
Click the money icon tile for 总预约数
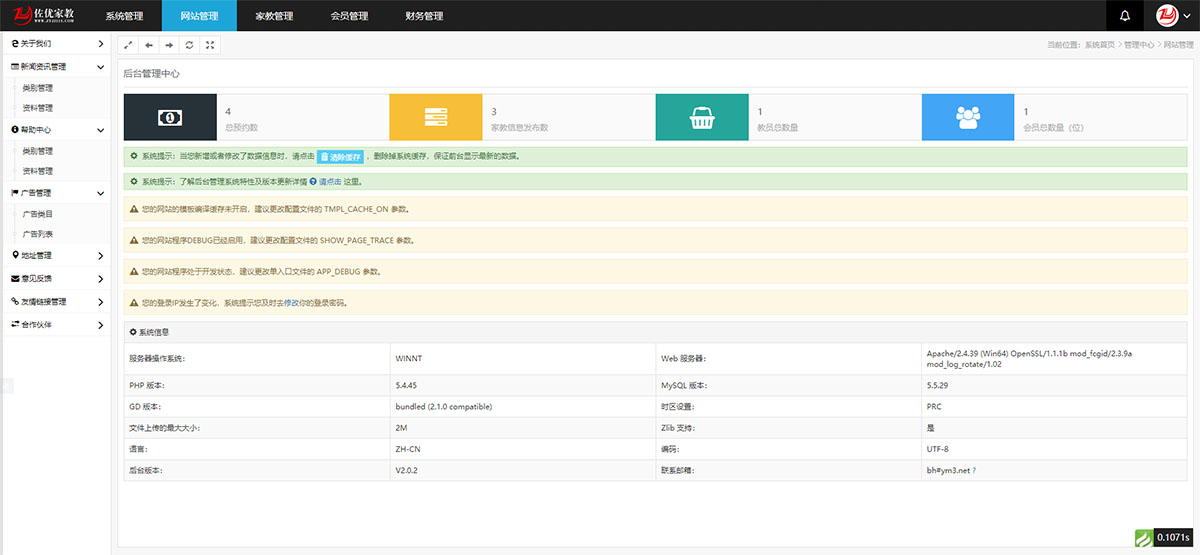pos(170,117)
